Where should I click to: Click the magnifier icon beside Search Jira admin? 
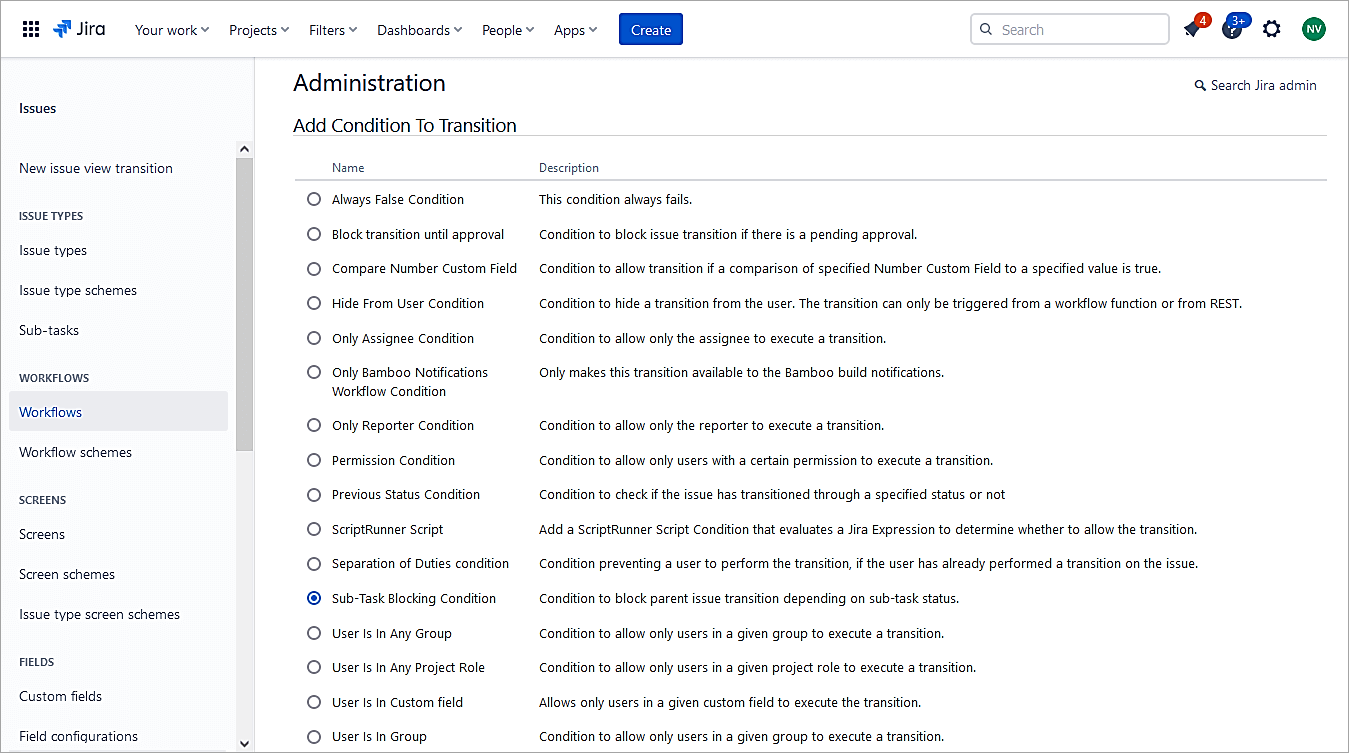click(1200, 86)
